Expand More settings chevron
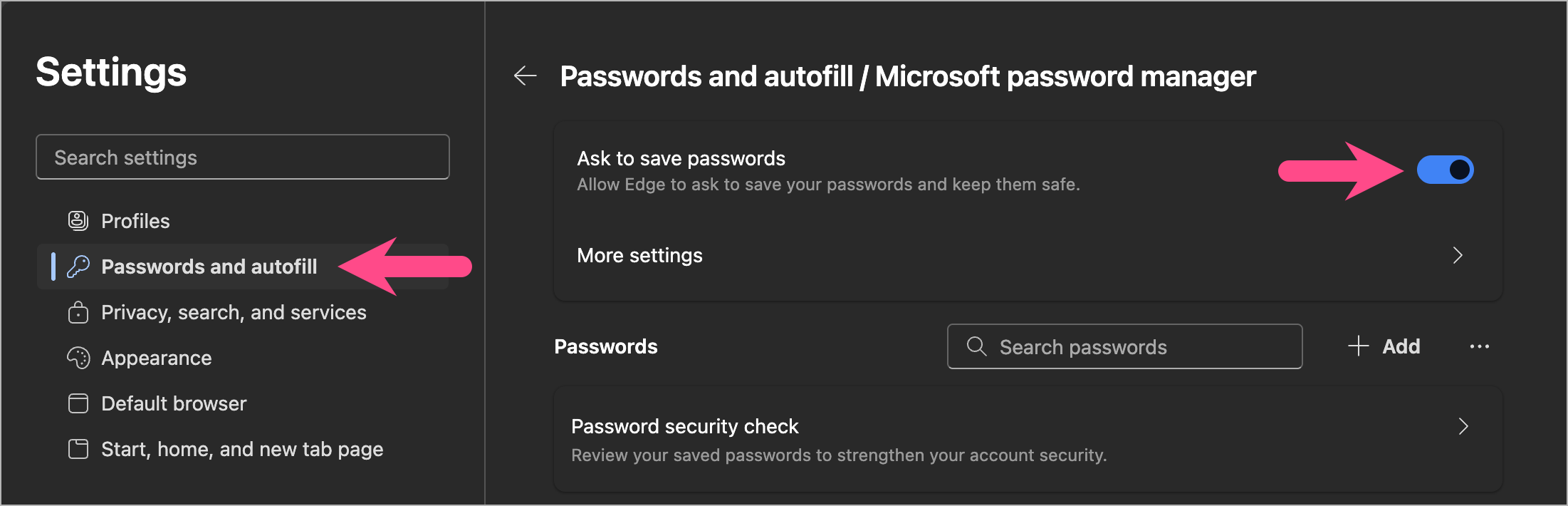Image resolution: width=1568 pixels, height=506 pixels. pyautogui.click(x=1457, y=255)
